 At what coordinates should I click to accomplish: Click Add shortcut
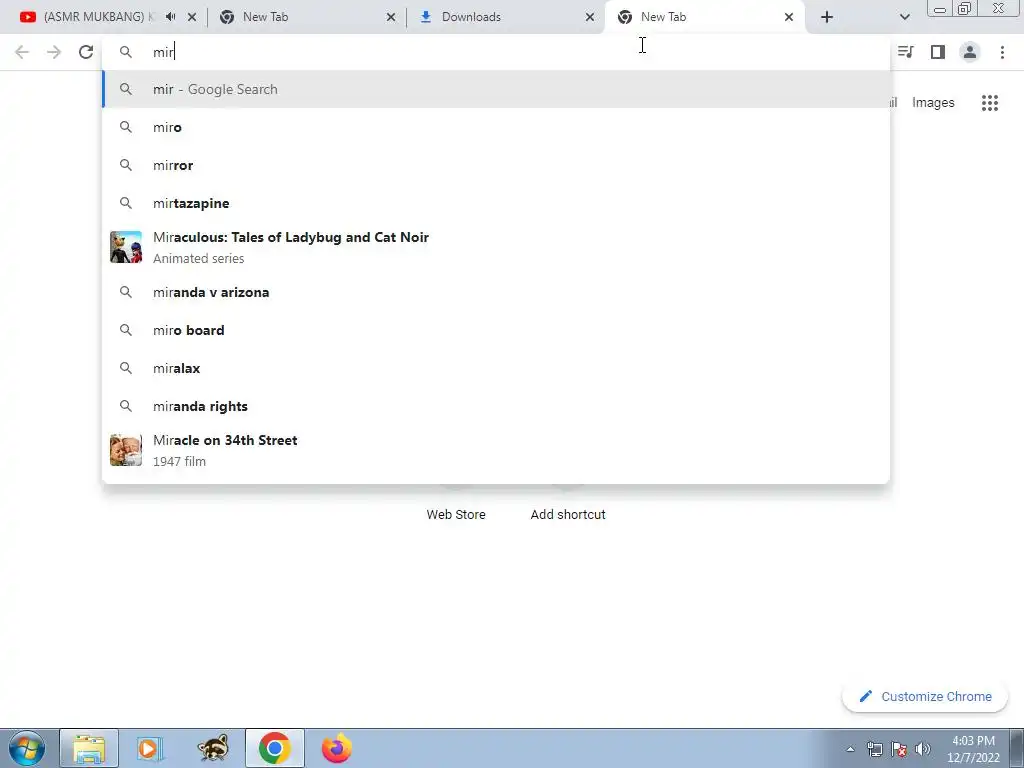[x=568, y=514]
